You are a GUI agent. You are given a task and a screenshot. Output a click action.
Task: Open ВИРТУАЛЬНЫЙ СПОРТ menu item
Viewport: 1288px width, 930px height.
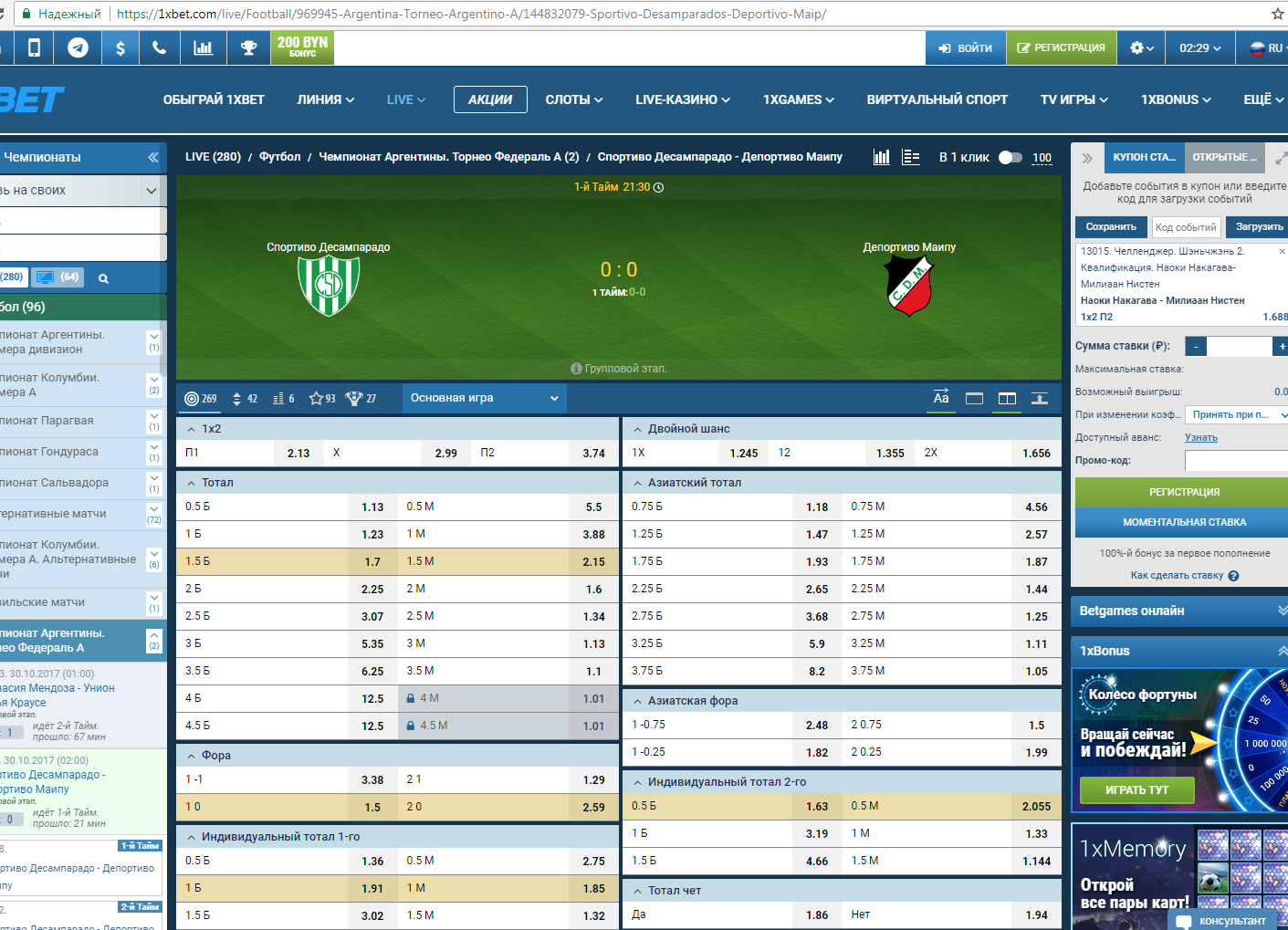[x=937, y=99]
